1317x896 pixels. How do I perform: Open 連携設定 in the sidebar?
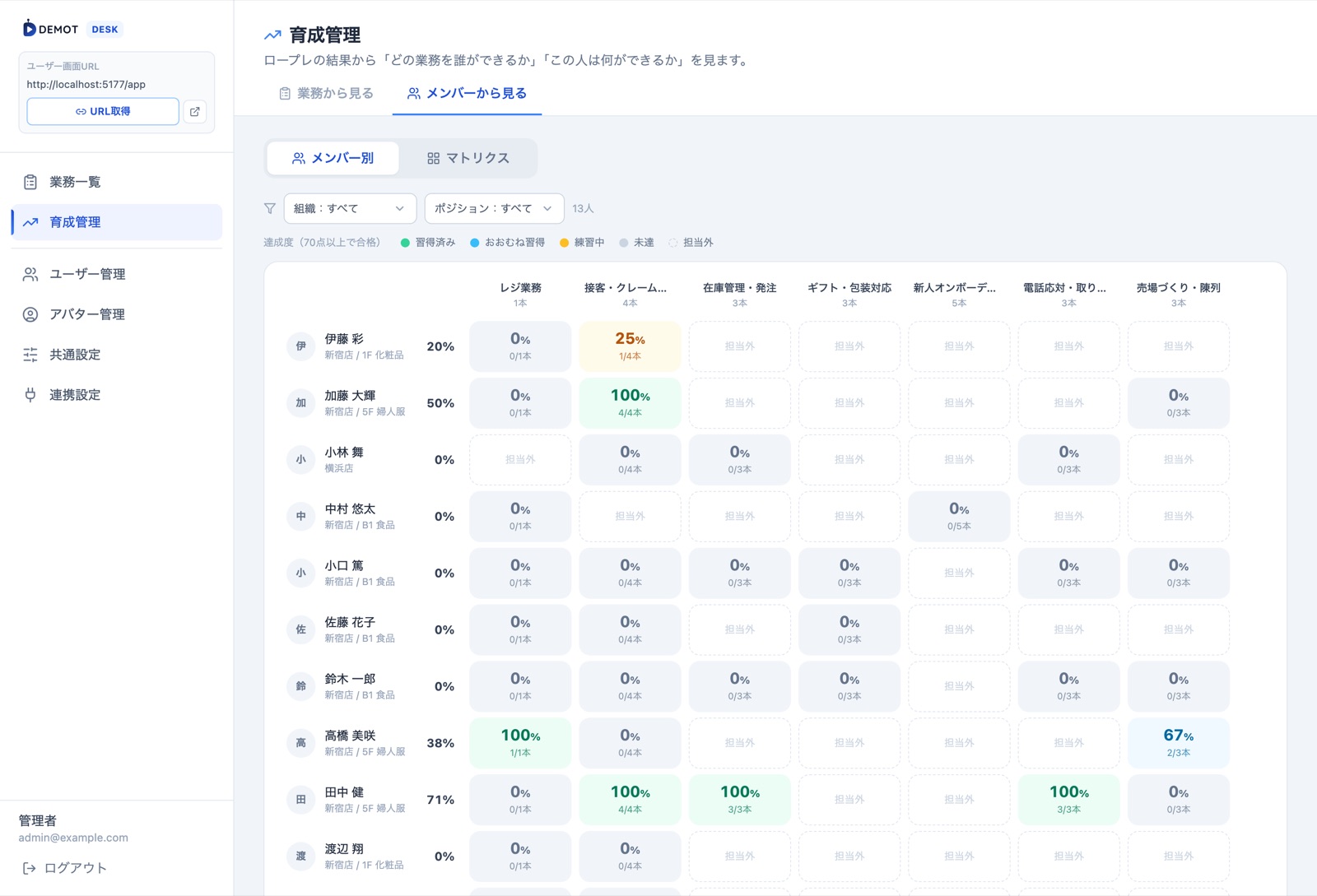point(117,395)
